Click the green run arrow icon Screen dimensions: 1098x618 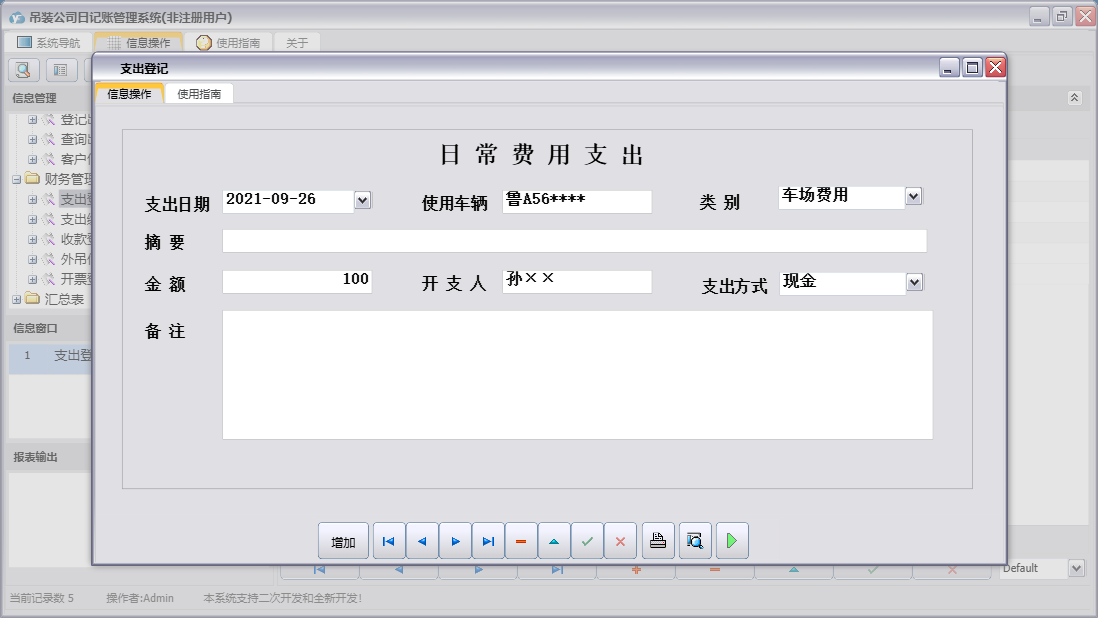click(731, 540)
